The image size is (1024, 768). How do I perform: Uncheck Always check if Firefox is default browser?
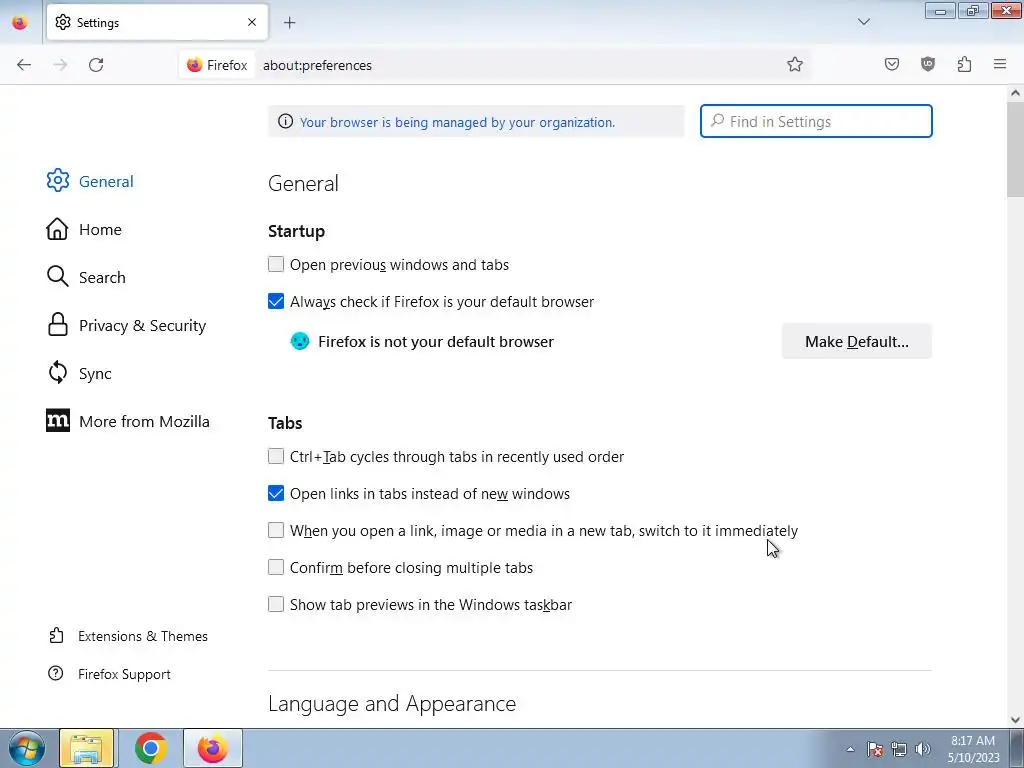click(276, 302)
